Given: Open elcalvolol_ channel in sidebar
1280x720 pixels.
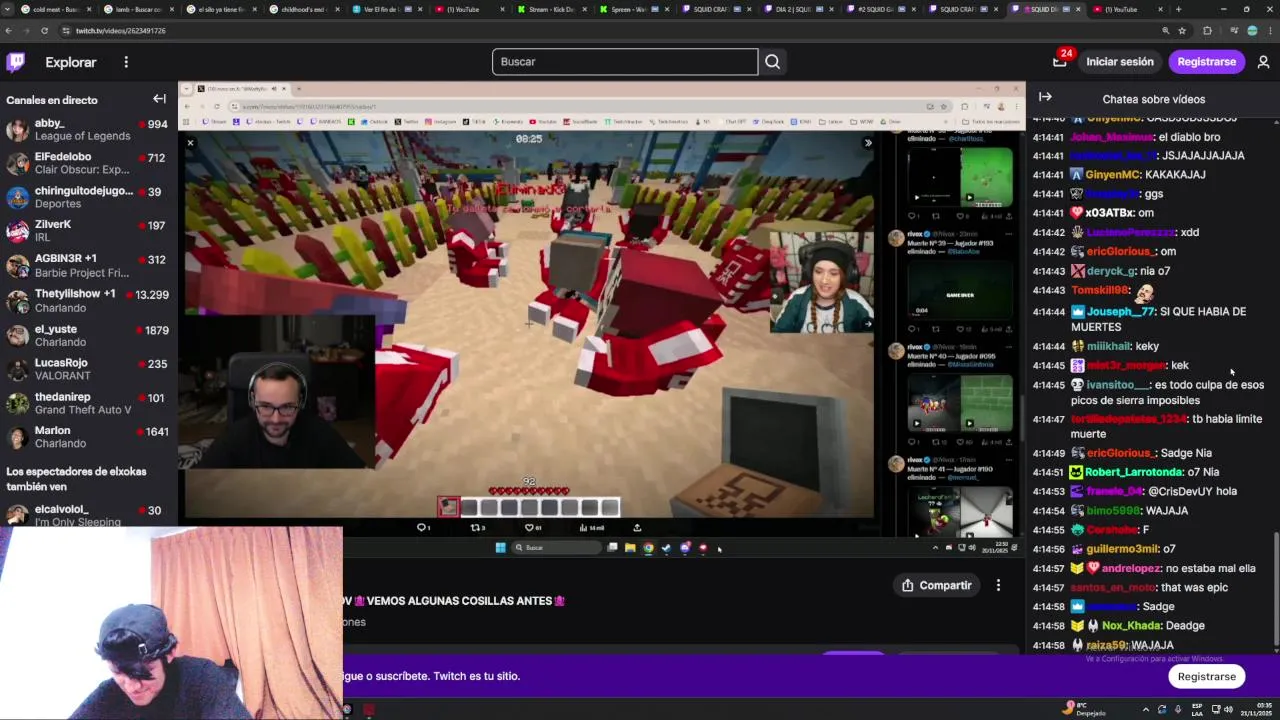Looking at the screenshot, I should 88,515.
